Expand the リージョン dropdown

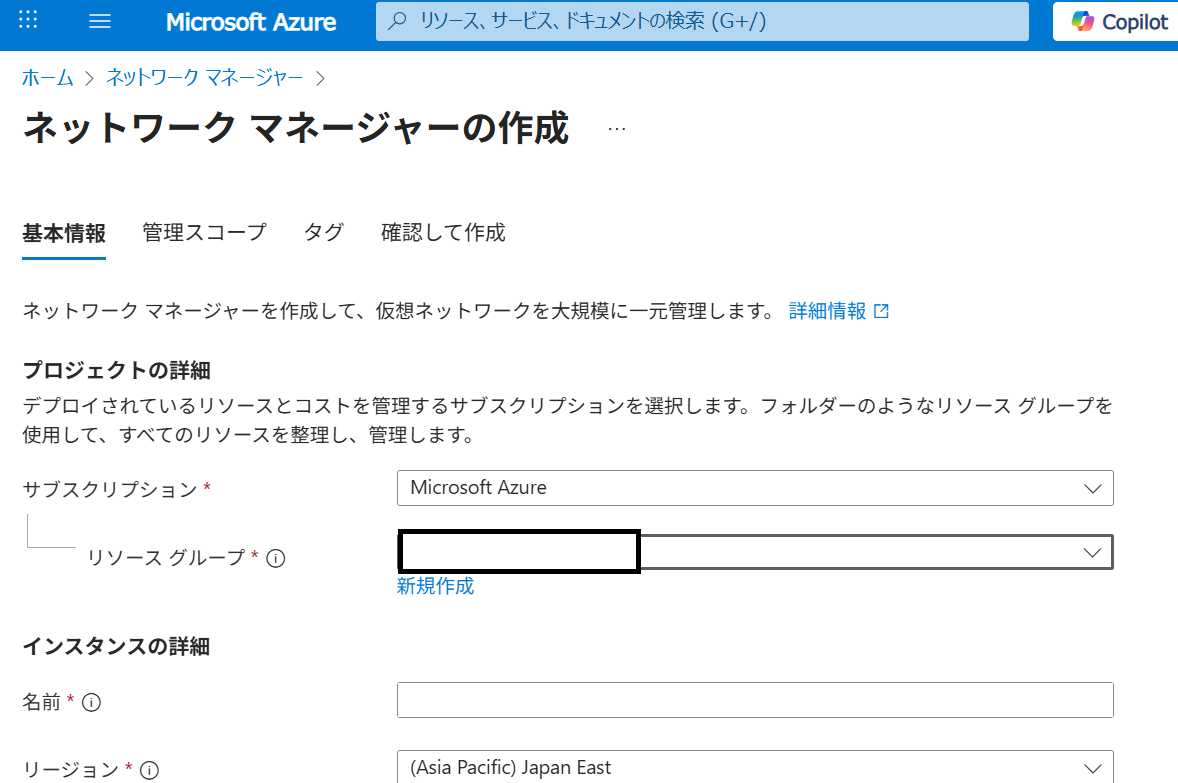[755, 767]
